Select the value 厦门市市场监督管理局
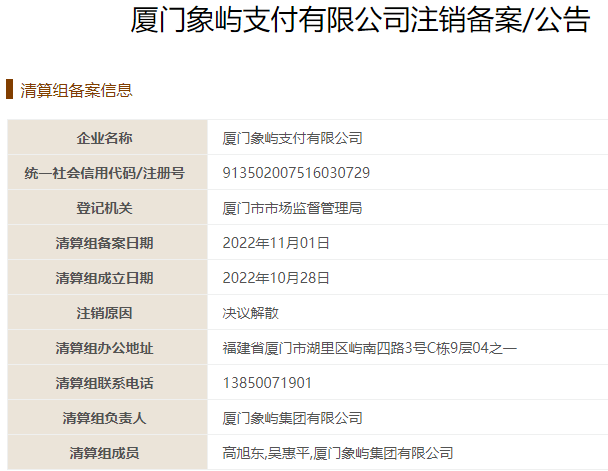 click(292, 208)
